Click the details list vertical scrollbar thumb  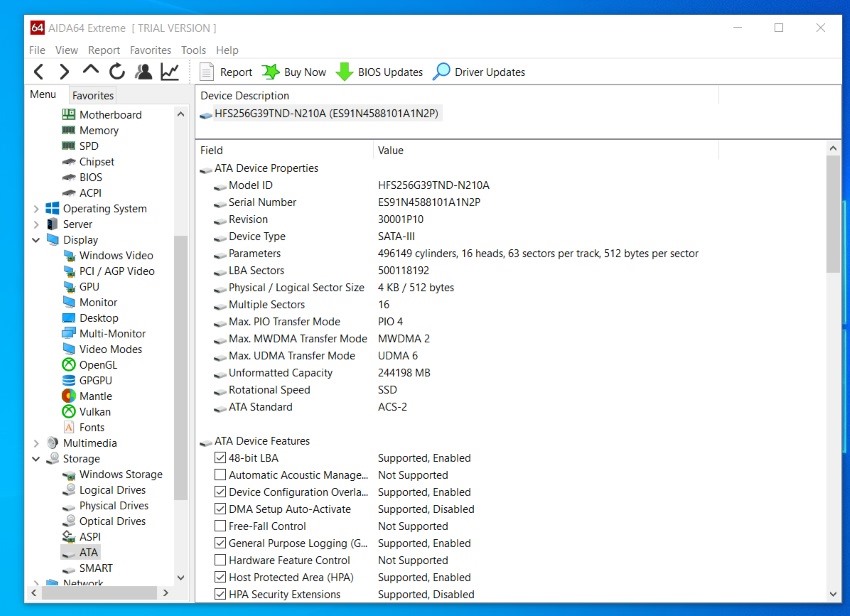pyautogui.click(x=833, y=215)
